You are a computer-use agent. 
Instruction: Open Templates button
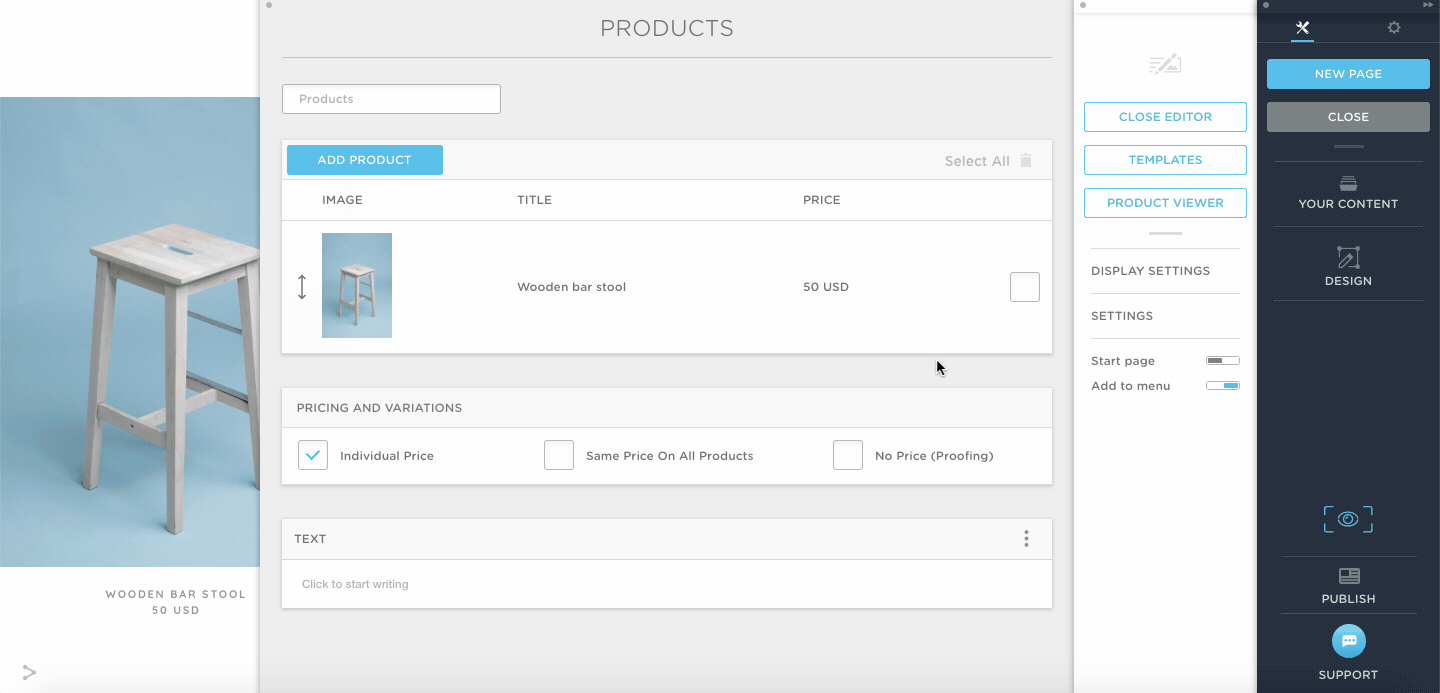coord(1165,160)
